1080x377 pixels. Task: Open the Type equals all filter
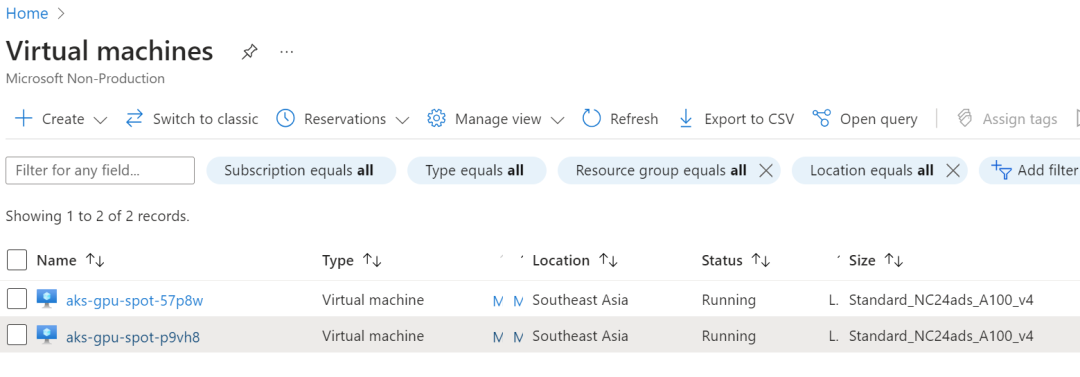click(x=477, y=170)
